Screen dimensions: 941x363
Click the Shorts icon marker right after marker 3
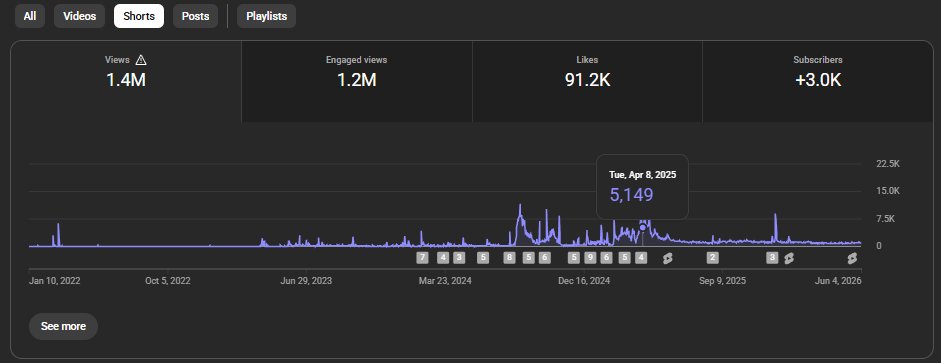[x=789, y=258]
